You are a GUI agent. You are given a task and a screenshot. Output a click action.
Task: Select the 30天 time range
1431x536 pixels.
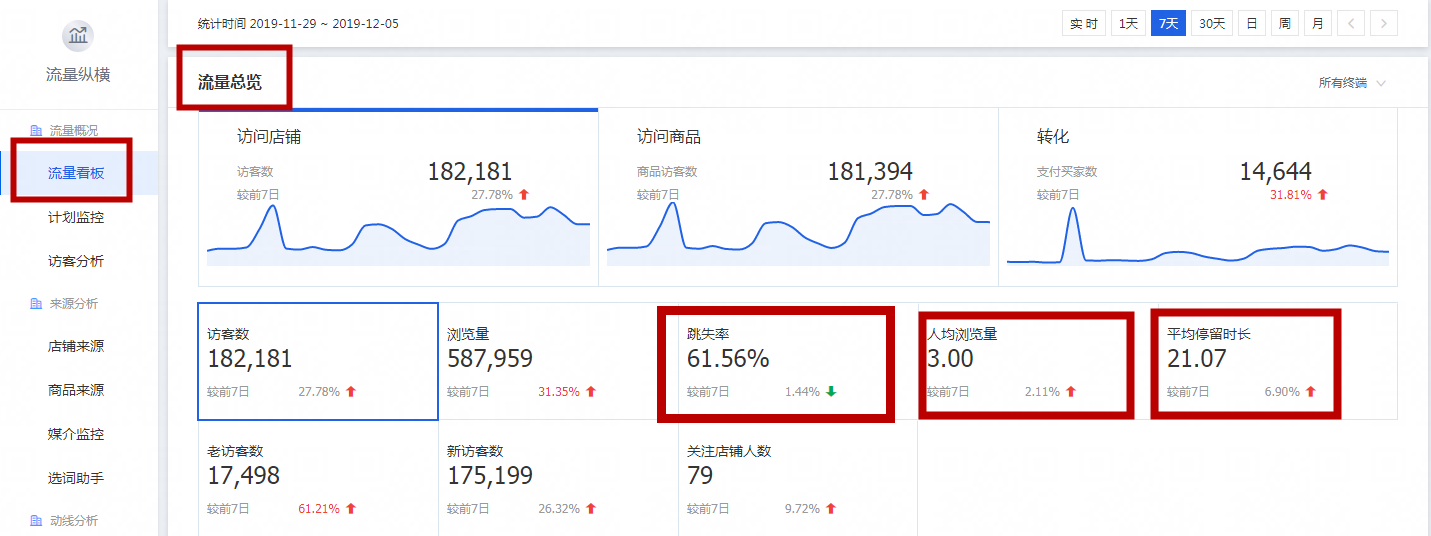point(1212,23)
